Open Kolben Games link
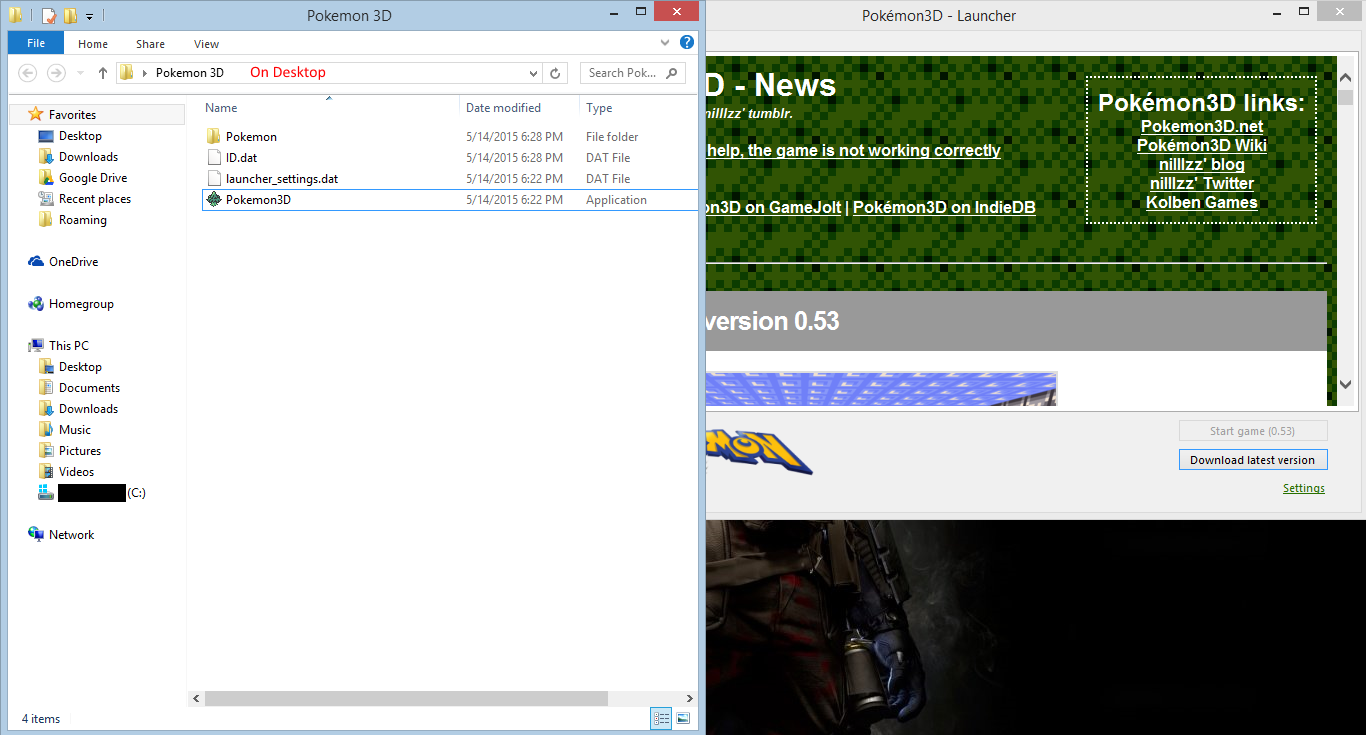Screen dimensions: 1366x735 (1202, 202)
